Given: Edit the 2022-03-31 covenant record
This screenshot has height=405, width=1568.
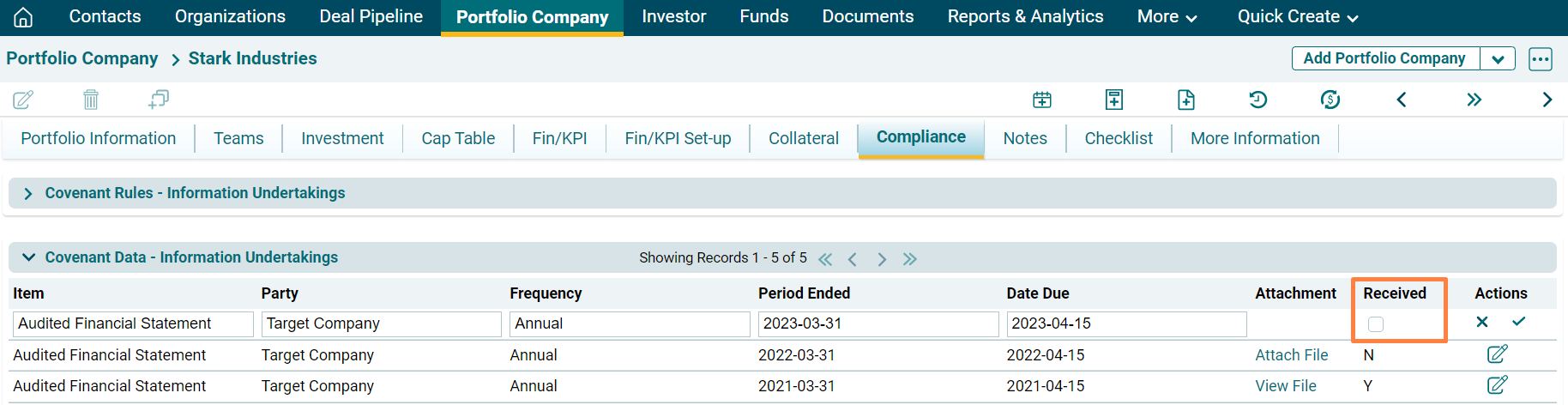Looking at the screenshot, I should (x=1497, y=354).
